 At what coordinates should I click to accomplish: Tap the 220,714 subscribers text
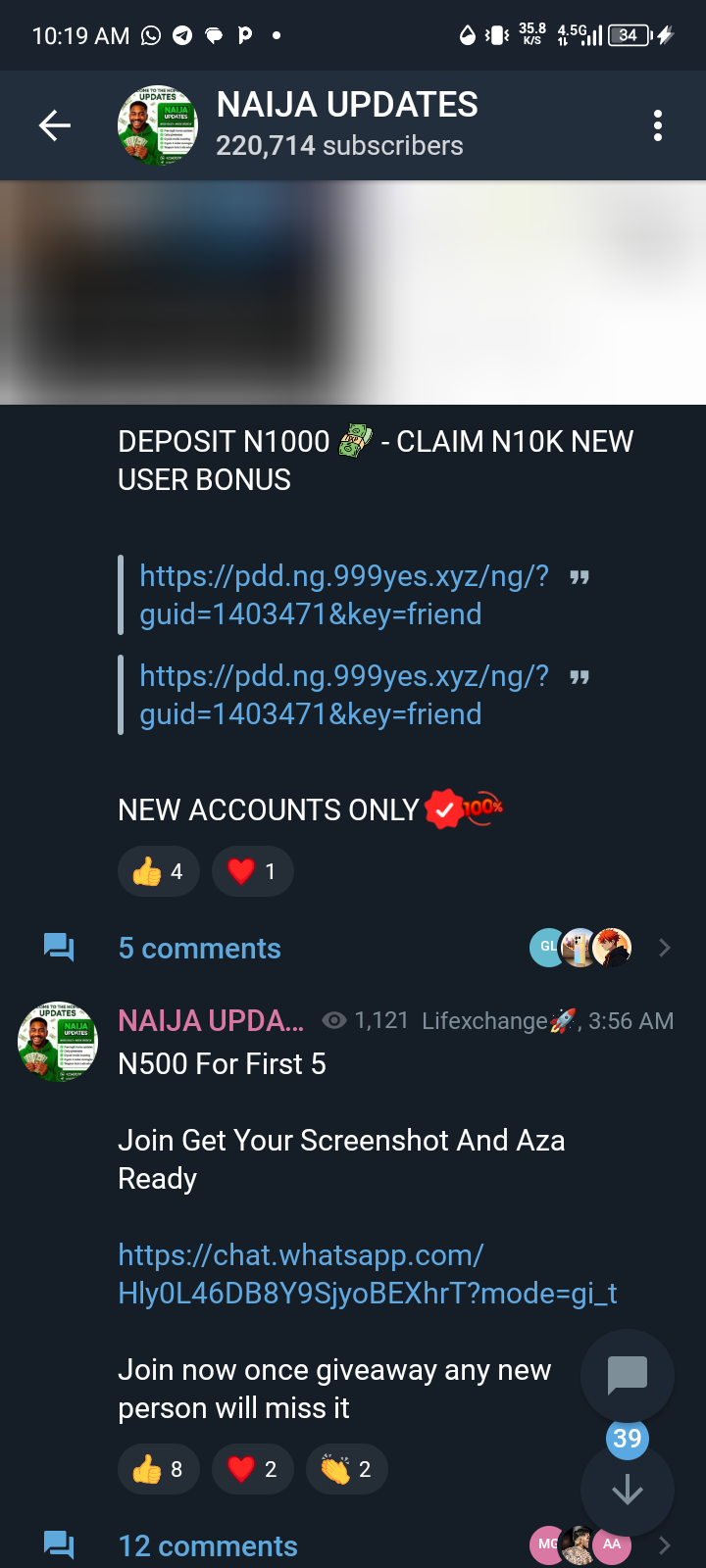[x=339, y=146]
